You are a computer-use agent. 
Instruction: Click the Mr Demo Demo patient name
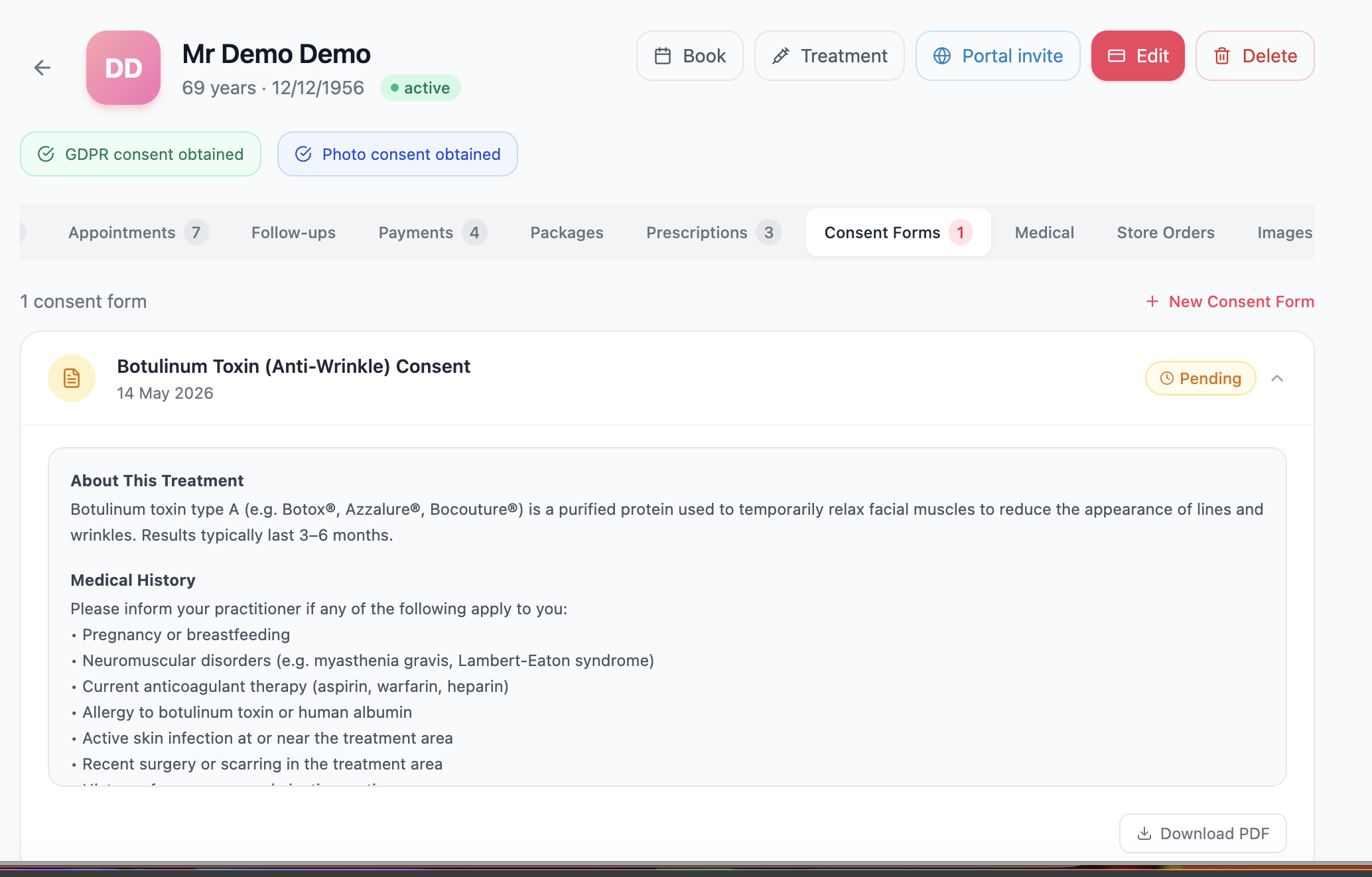click(x=276, y=54)
